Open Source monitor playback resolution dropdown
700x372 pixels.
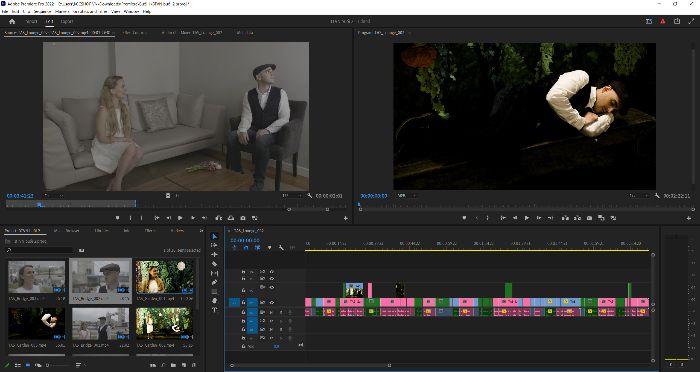pos(292,196)
